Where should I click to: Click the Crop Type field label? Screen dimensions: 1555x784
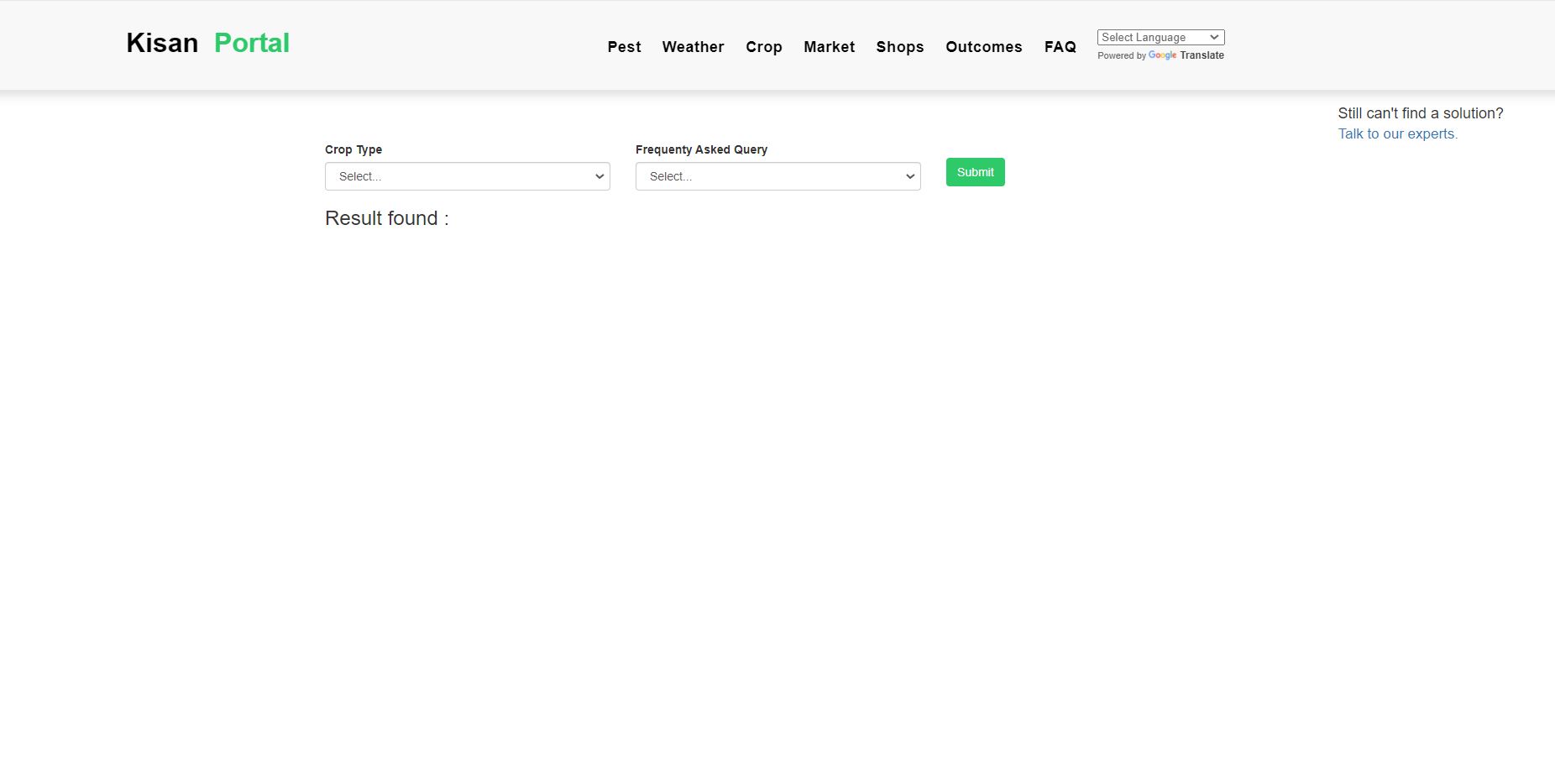click(353, 149)
